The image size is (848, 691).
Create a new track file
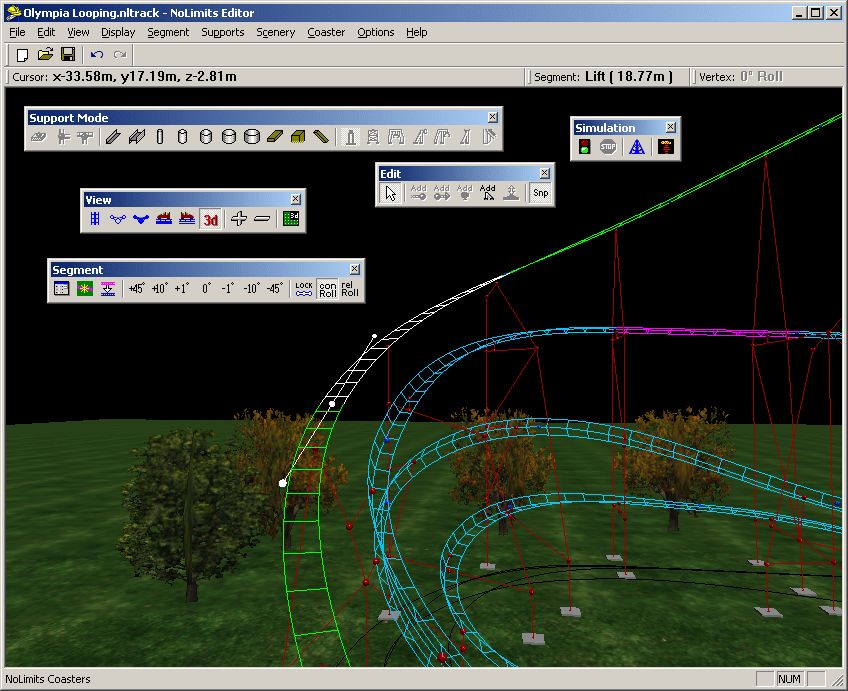point(21,54)
